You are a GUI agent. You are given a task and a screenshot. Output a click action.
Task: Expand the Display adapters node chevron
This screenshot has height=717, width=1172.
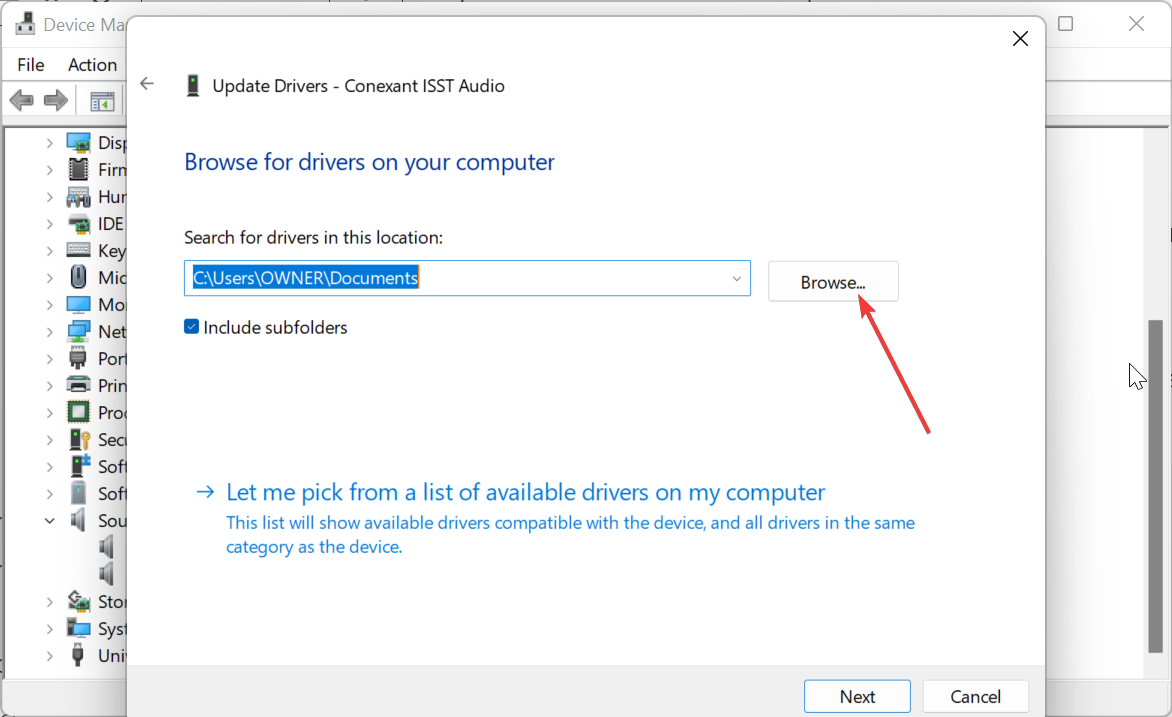tap(49, 143)
